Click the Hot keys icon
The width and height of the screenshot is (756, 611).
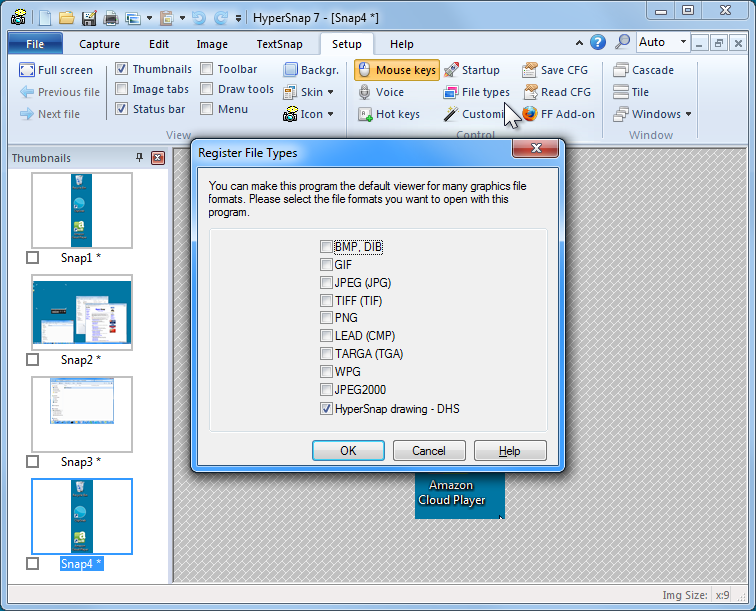click(x=364, y=114)
